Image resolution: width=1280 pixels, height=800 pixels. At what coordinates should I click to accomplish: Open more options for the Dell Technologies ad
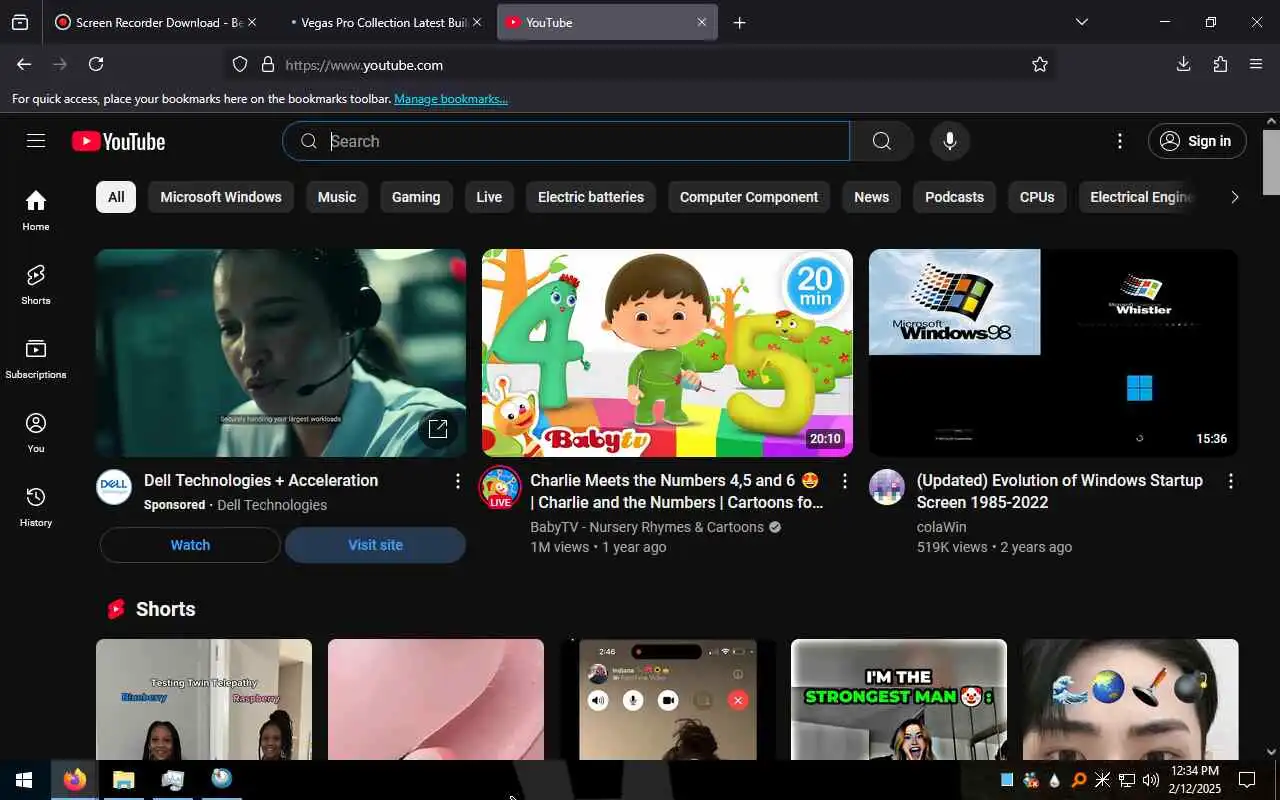pos(458,481)
